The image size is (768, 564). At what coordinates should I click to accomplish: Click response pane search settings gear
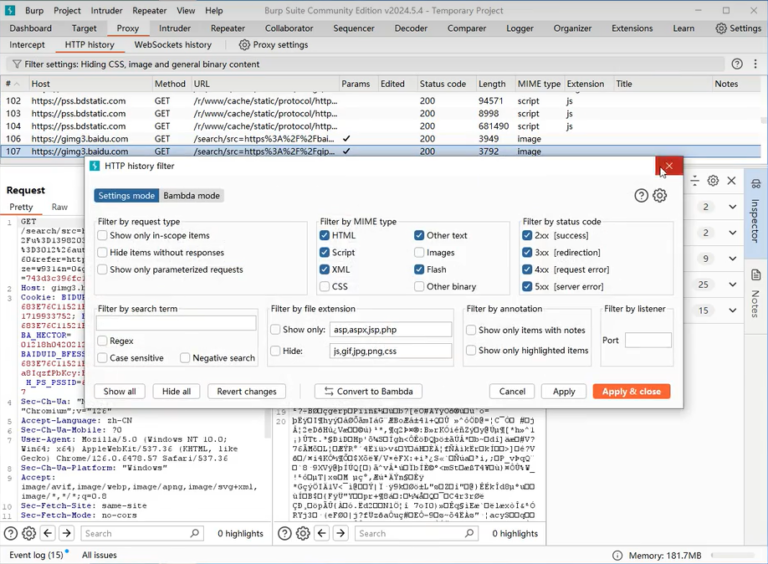click(303, 533)
